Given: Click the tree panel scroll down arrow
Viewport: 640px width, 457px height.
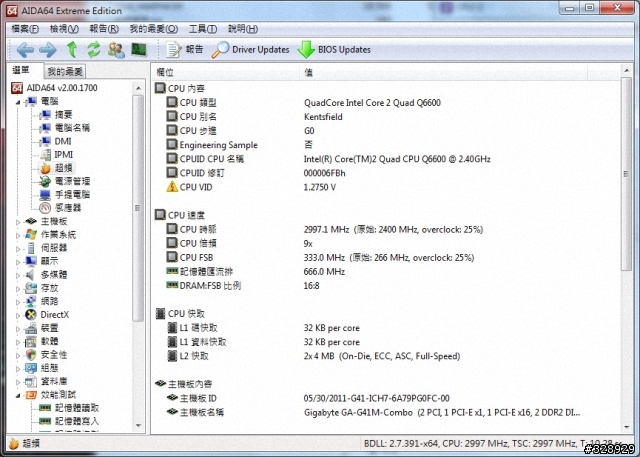Looking at the screenshot, I should pyautogui.click(x=138, y=426).
